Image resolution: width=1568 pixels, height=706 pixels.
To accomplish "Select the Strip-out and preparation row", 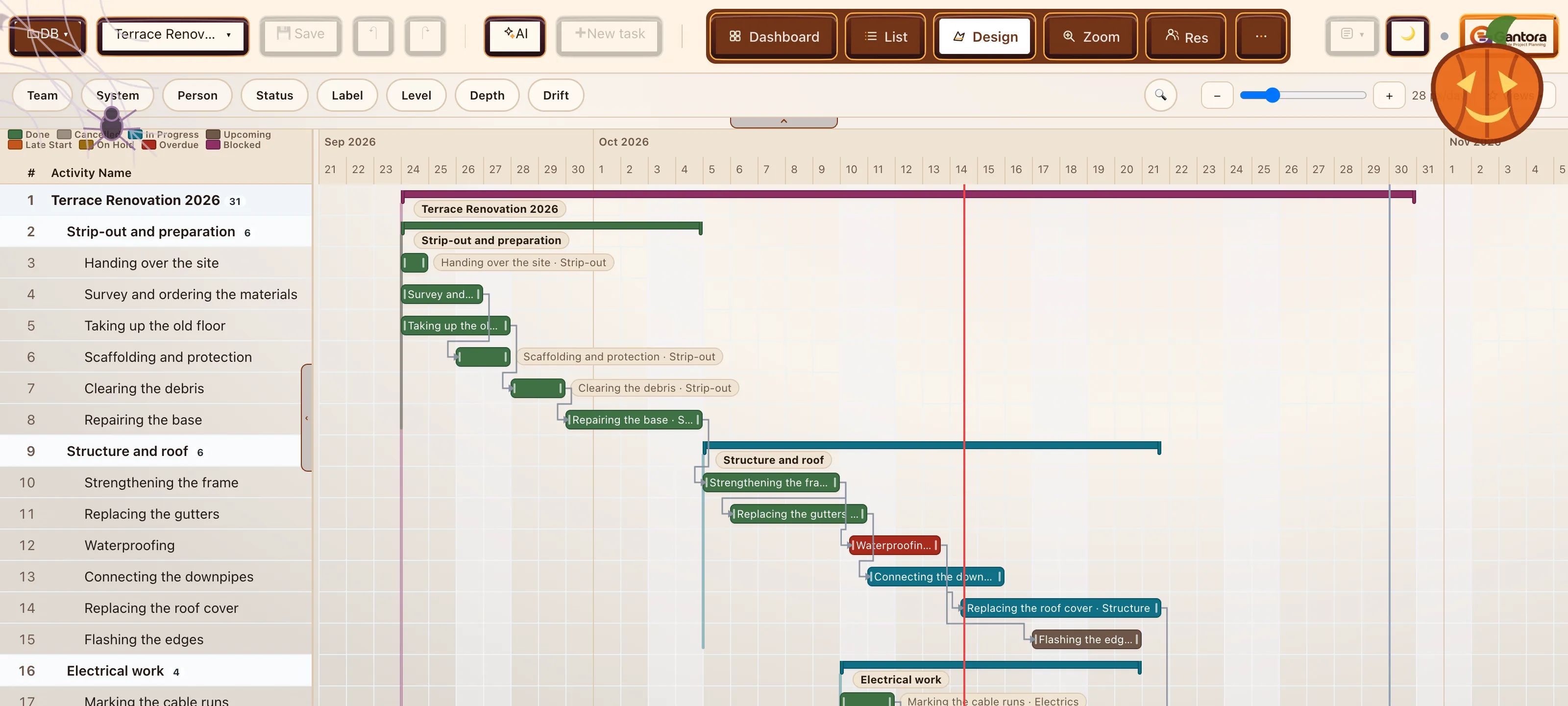I will coord(156,231).
